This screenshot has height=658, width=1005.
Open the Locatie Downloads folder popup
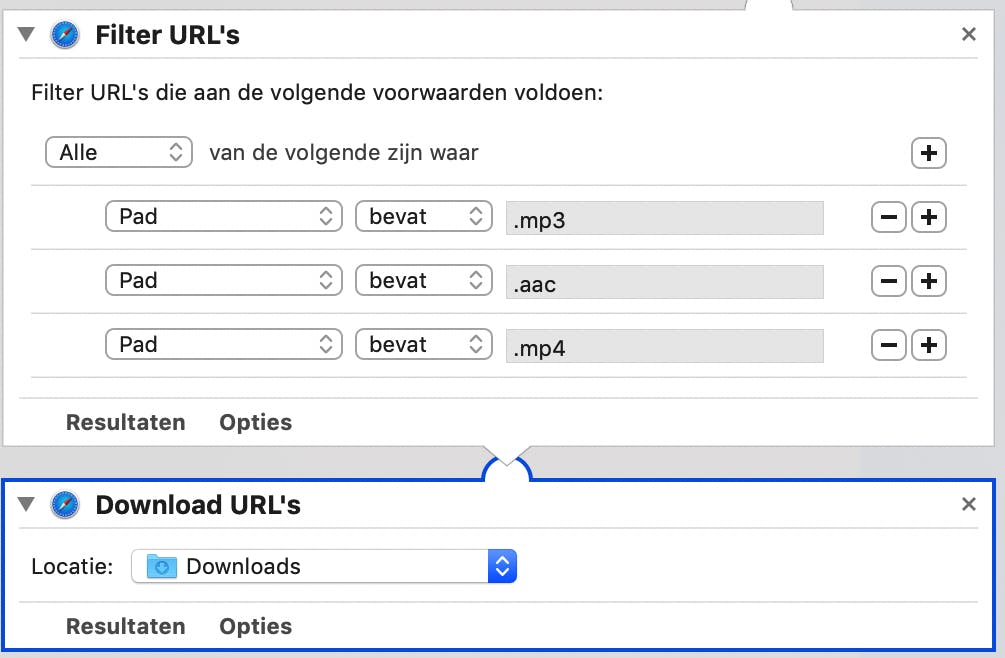(324, 567)
